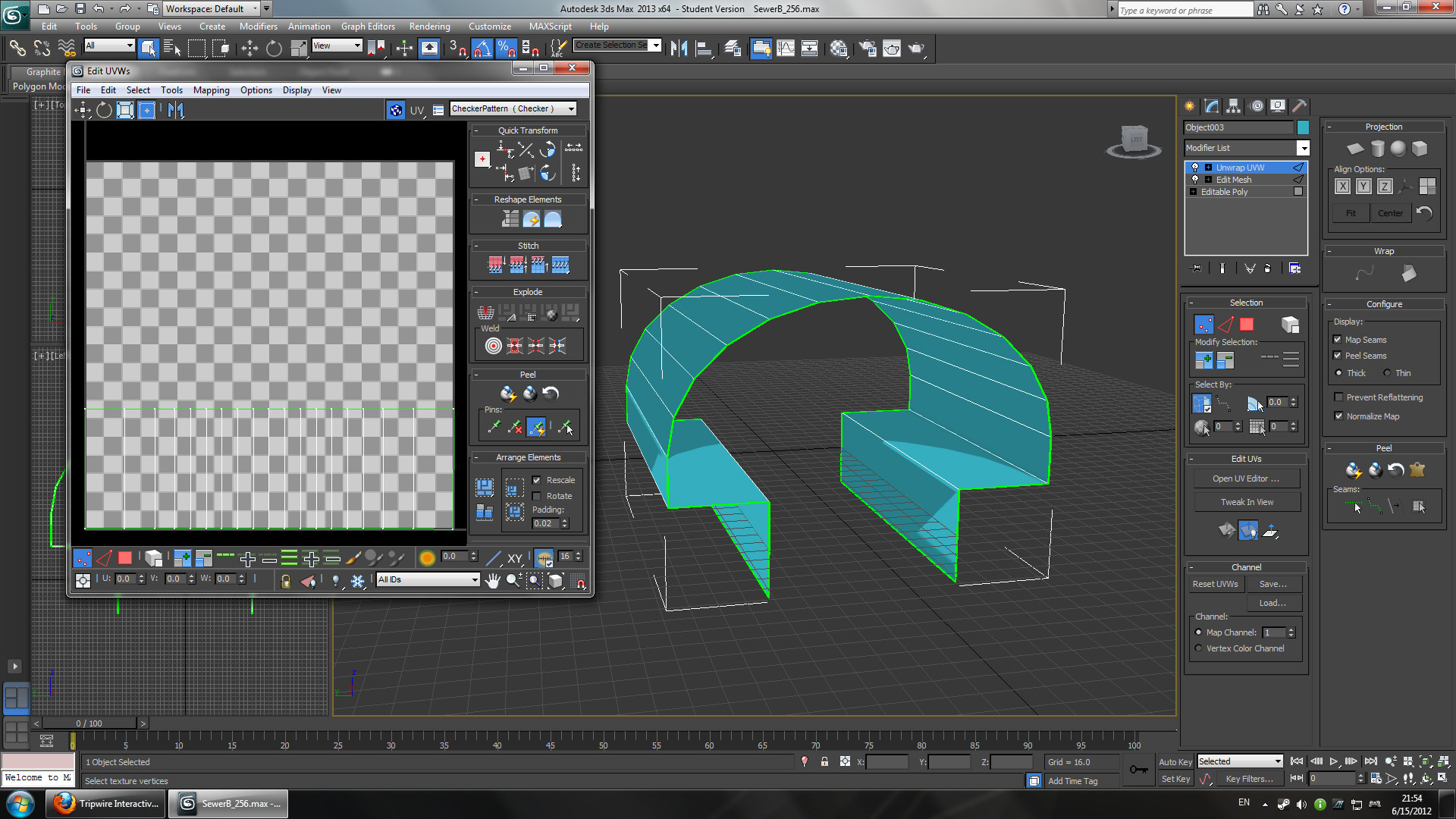Click the Render Production teapot icon
This screenshot has width=1456, height=819.
(917, 49)
